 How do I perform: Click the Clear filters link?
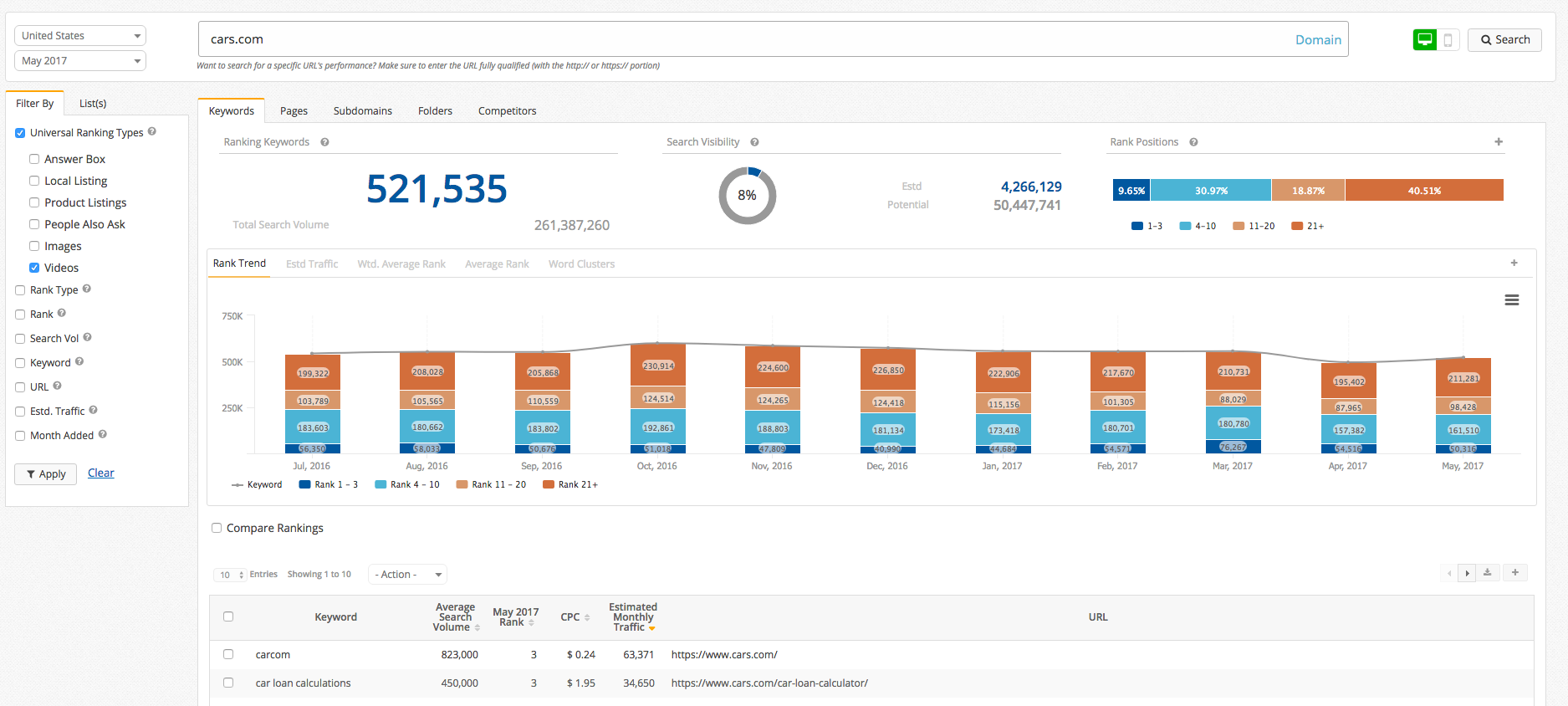click(x=101, y=473)
